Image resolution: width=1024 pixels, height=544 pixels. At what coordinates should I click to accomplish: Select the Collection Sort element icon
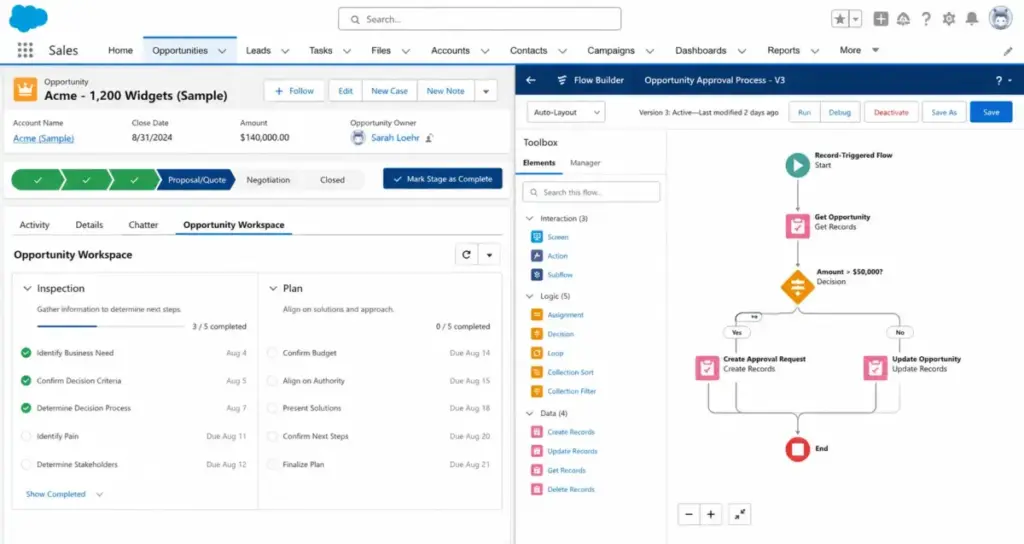point(537,372)
